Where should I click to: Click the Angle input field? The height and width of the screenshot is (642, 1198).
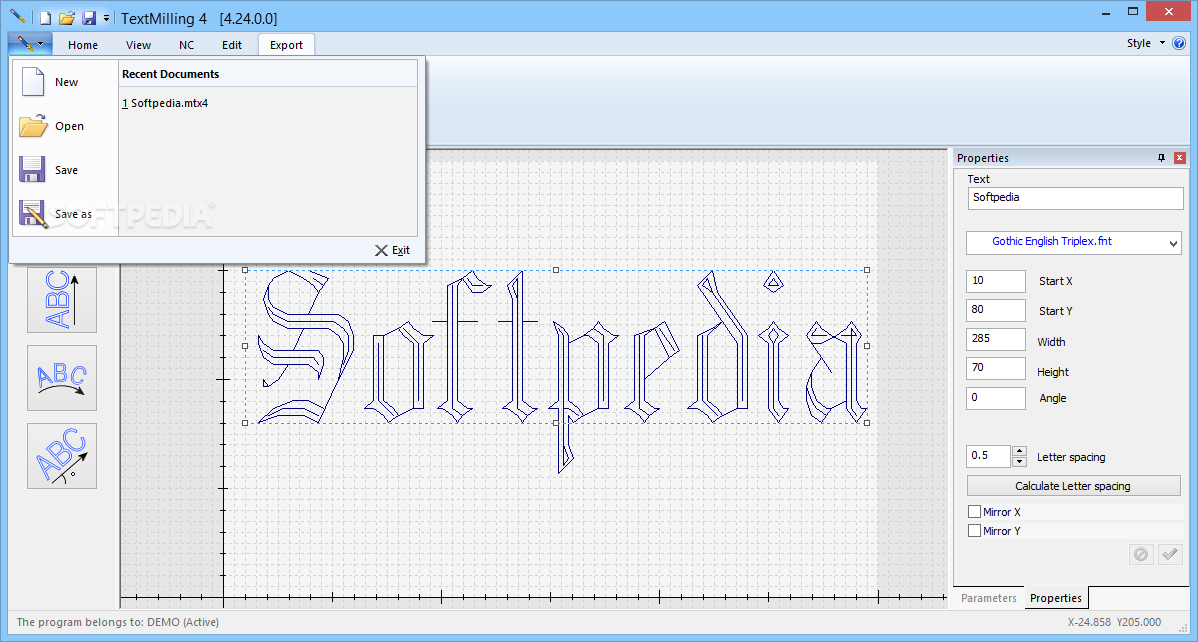click(996, 398)
